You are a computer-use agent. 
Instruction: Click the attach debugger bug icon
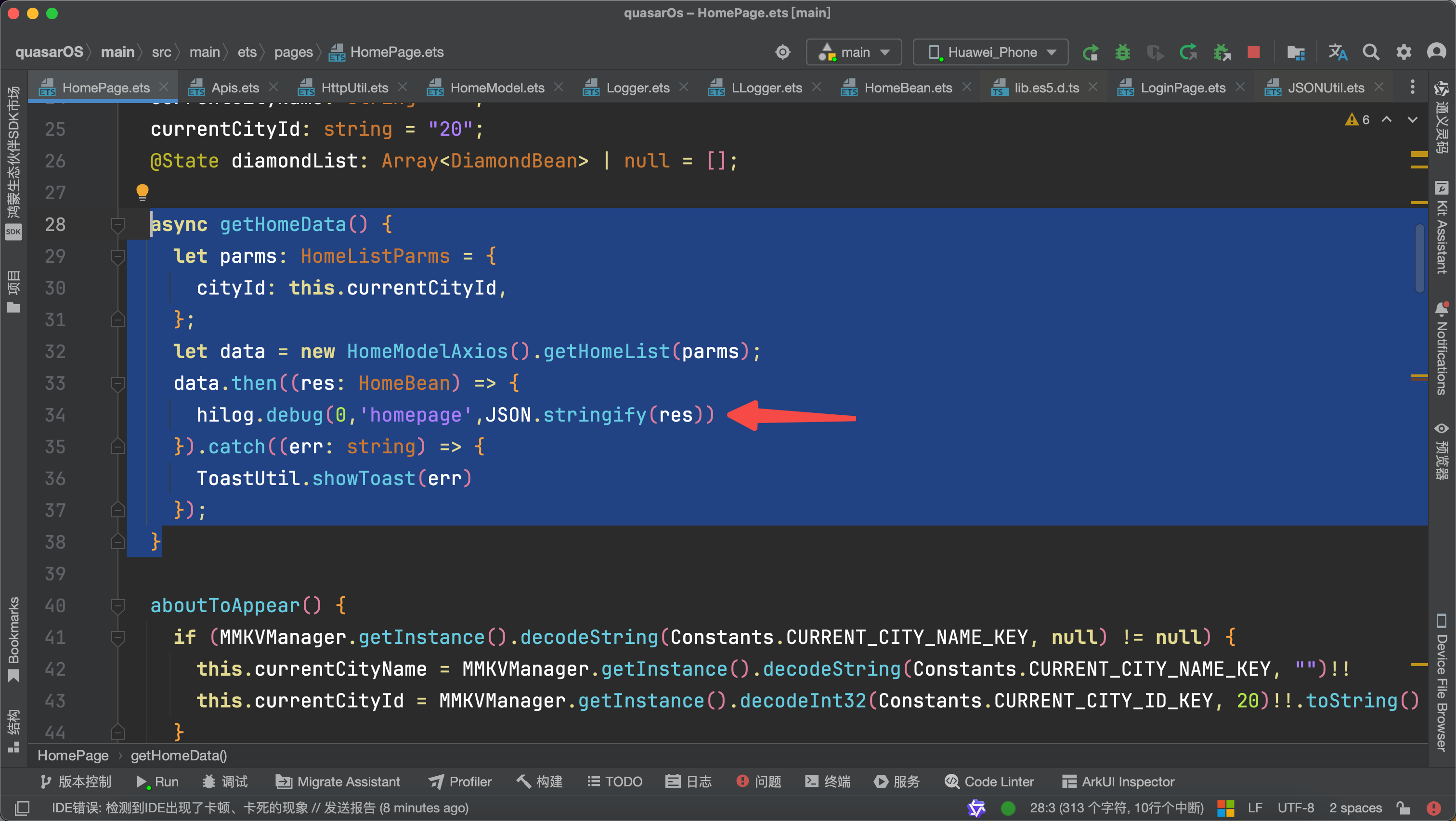tap(1222, 52)
